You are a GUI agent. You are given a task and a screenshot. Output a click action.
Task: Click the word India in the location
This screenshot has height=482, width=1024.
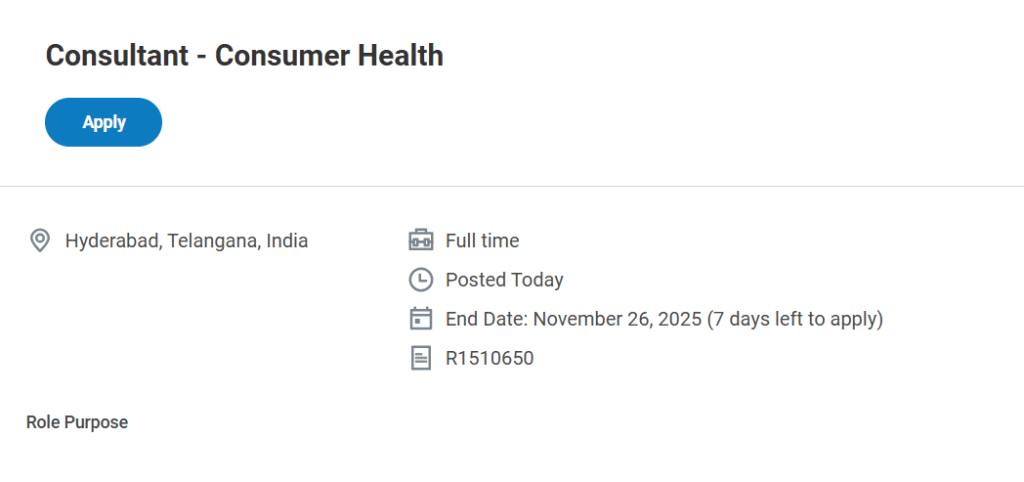pyautogui.click(x=287, y=241)
